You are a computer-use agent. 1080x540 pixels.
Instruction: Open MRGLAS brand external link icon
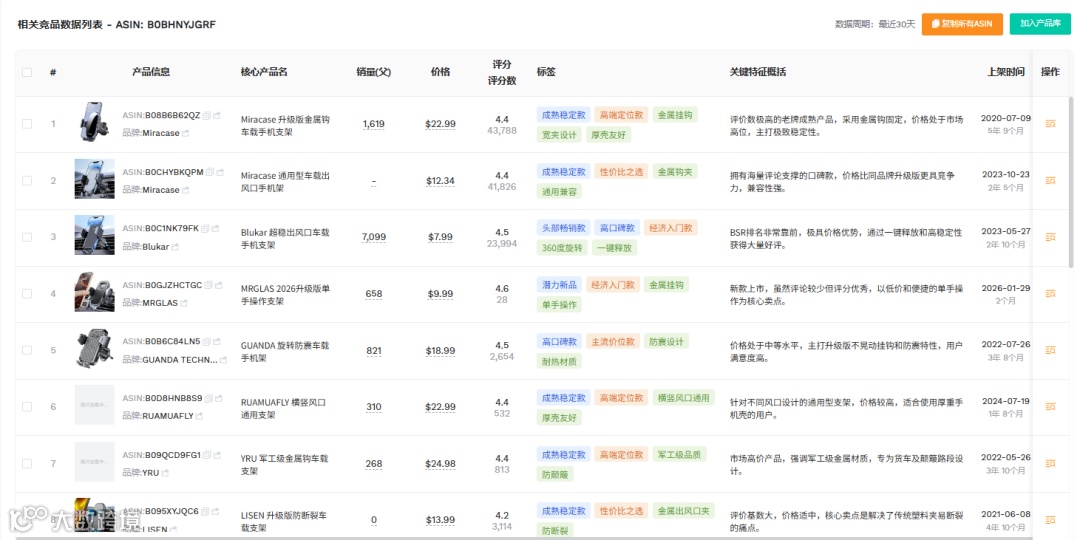pyautogui.click(x=184, y=303)
